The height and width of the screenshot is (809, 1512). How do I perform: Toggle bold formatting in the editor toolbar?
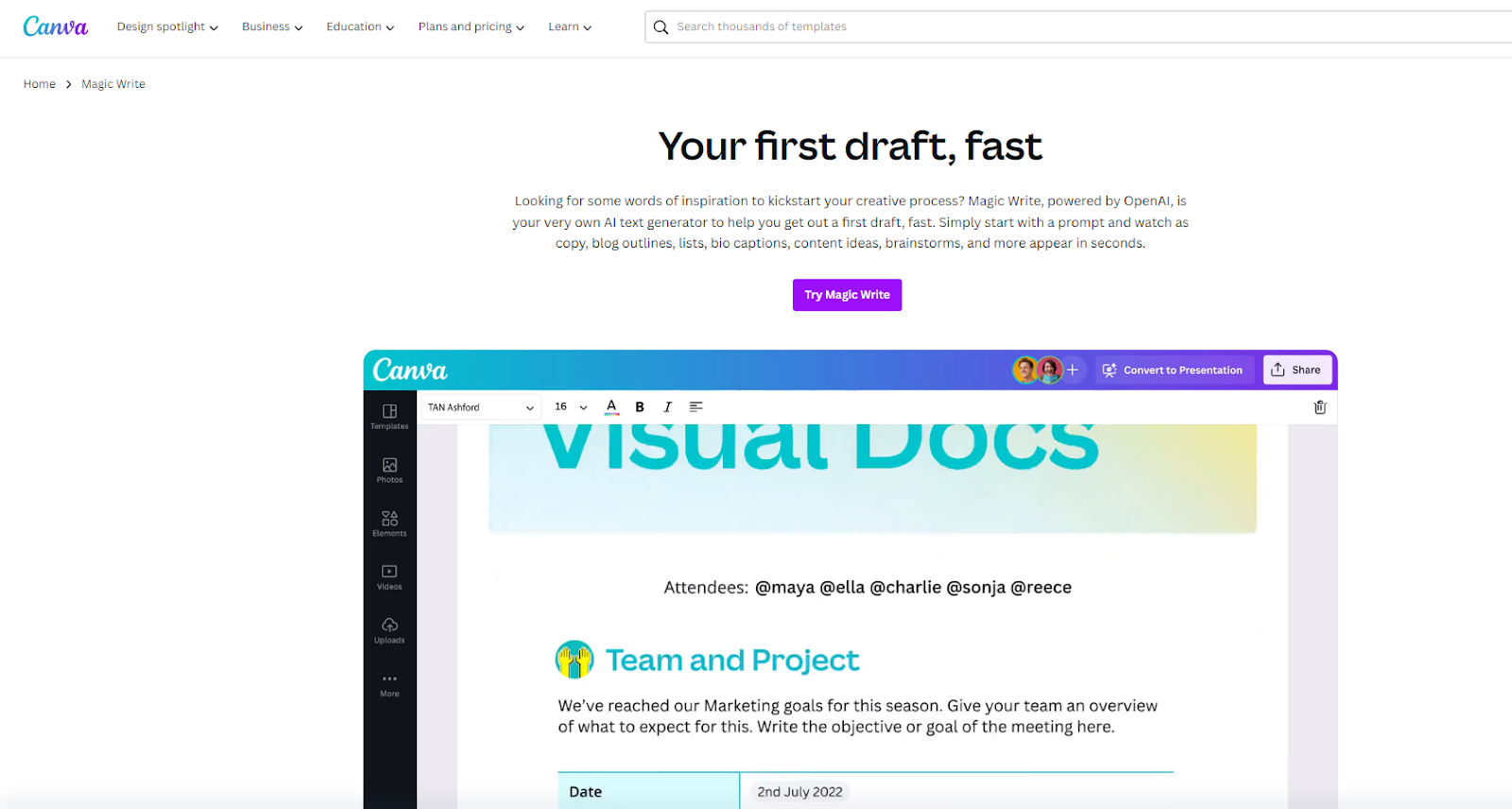pyautogui.click(x=640, y=407)
